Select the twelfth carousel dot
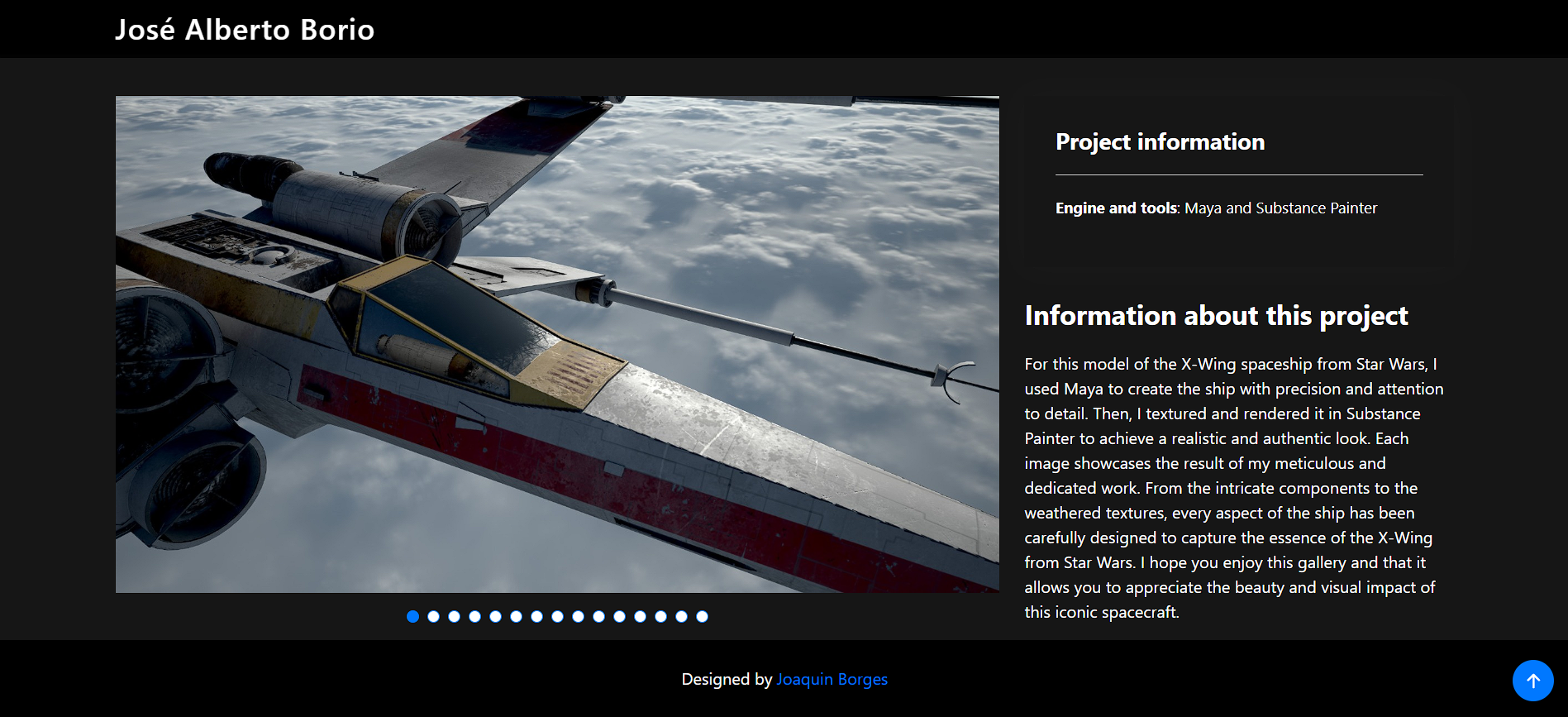The image size is (1568, 717). [640, 616]
